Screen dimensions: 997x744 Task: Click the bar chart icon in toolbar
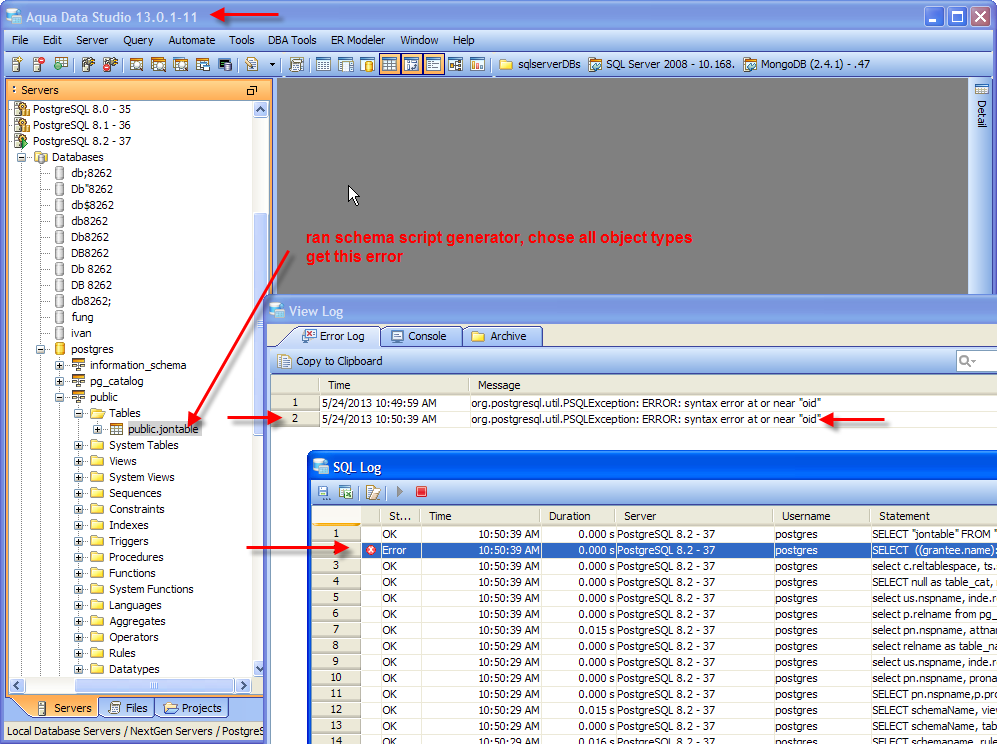pyautogui.click(x=477, y=64)
